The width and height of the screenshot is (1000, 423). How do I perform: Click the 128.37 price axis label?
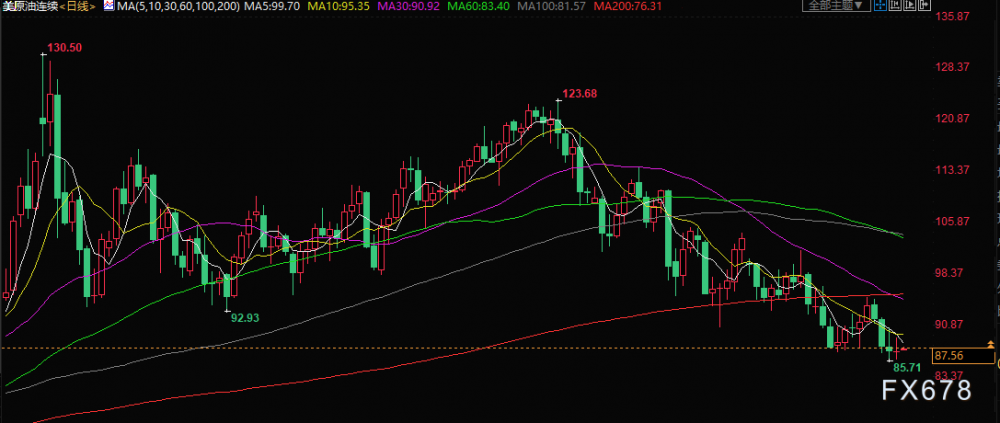pos(952,67)
